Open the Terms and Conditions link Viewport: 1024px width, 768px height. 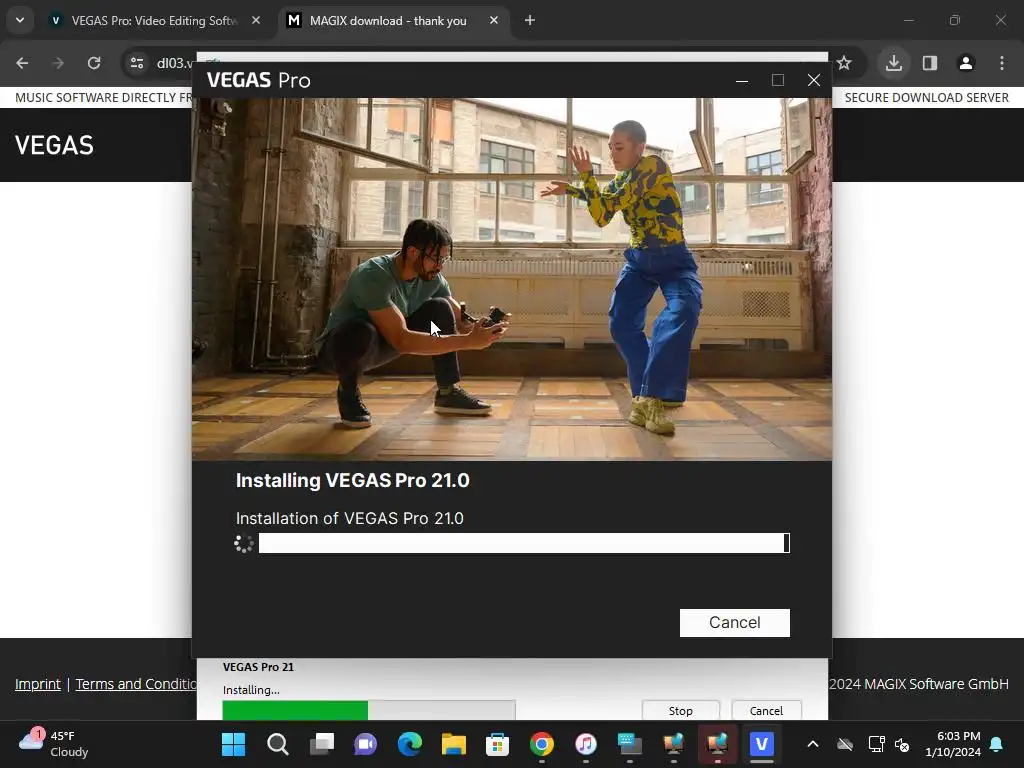(135, 684)
